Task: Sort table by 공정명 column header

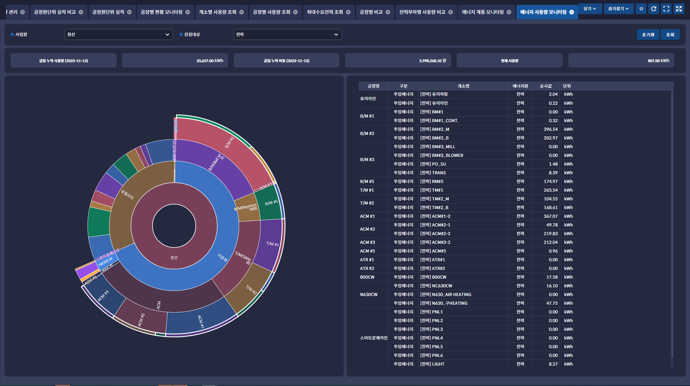Action: pyautogui.click(x=373, y=86)
